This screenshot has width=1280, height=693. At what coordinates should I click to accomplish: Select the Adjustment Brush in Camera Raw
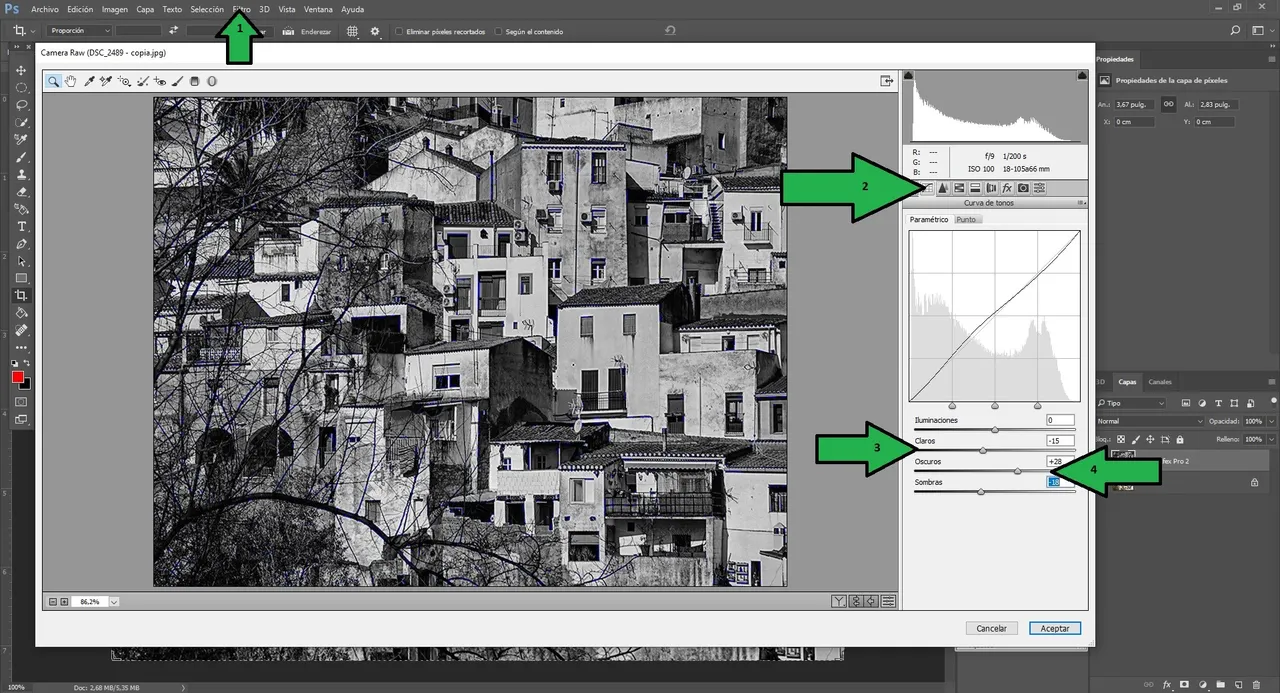pyautogui.click(x=177, y=81)
